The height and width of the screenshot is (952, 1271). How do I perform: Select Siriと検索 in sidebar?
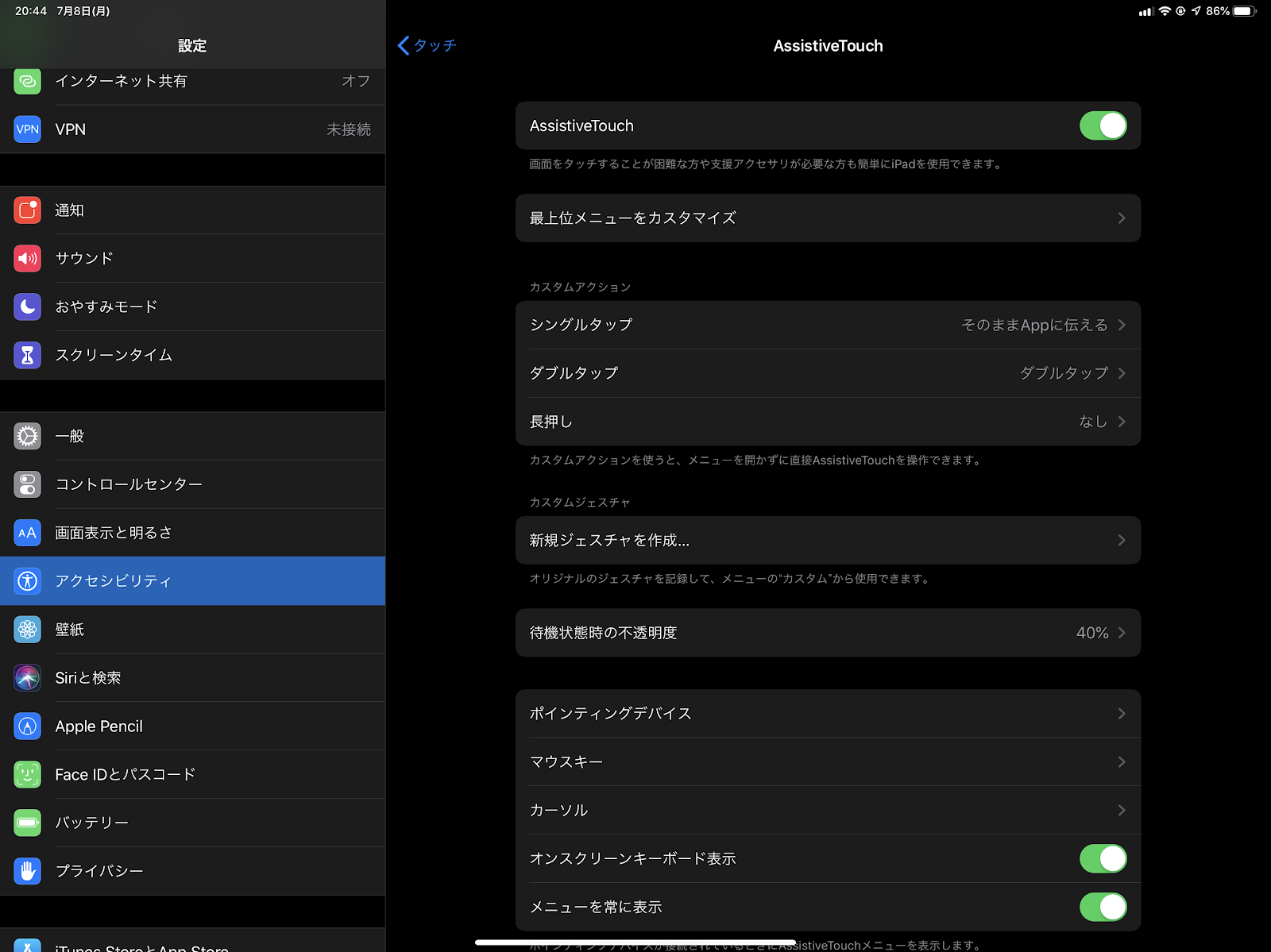click(x=192, y=678)
